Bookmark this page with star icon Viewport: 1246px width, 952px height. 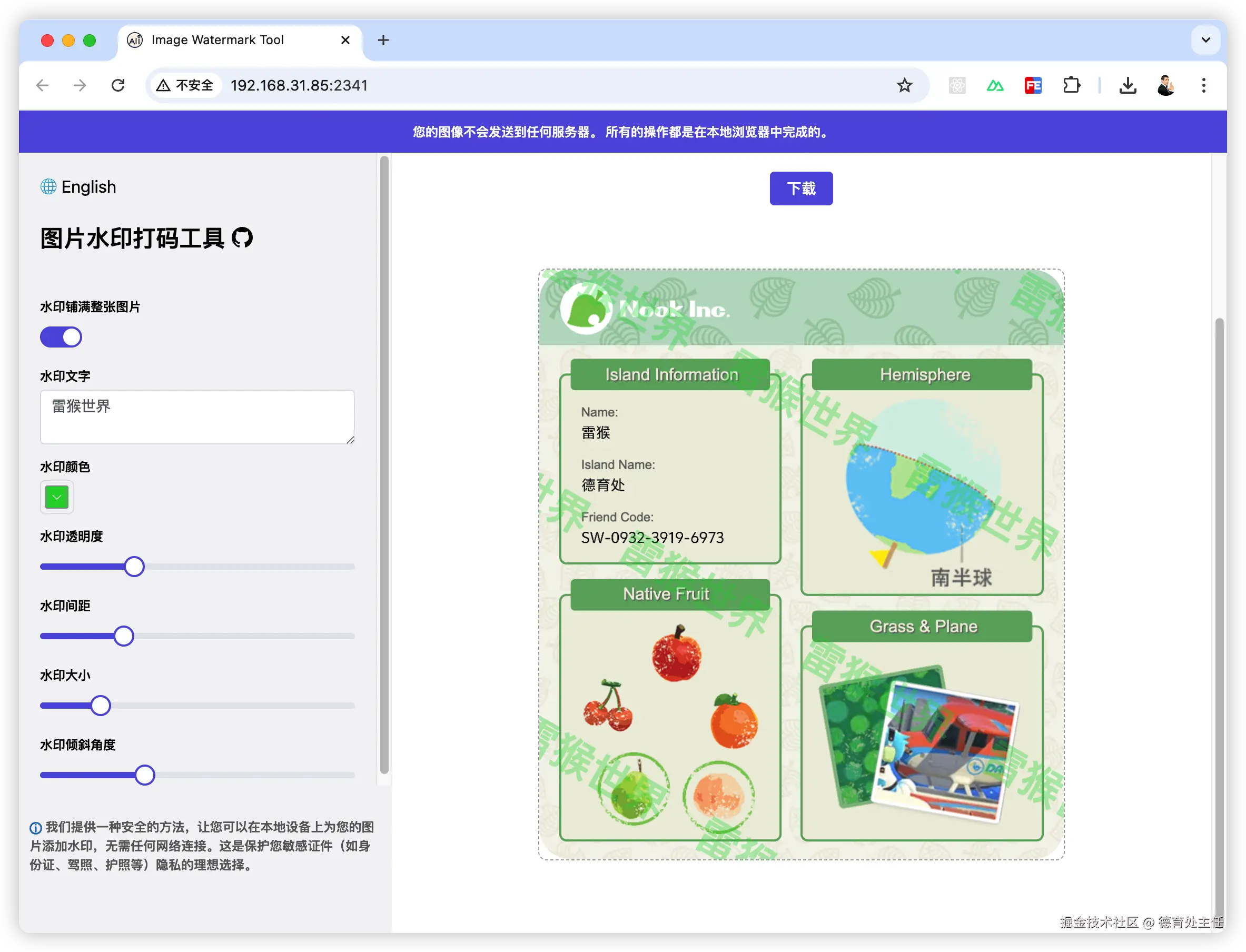[x=904, y=86]
